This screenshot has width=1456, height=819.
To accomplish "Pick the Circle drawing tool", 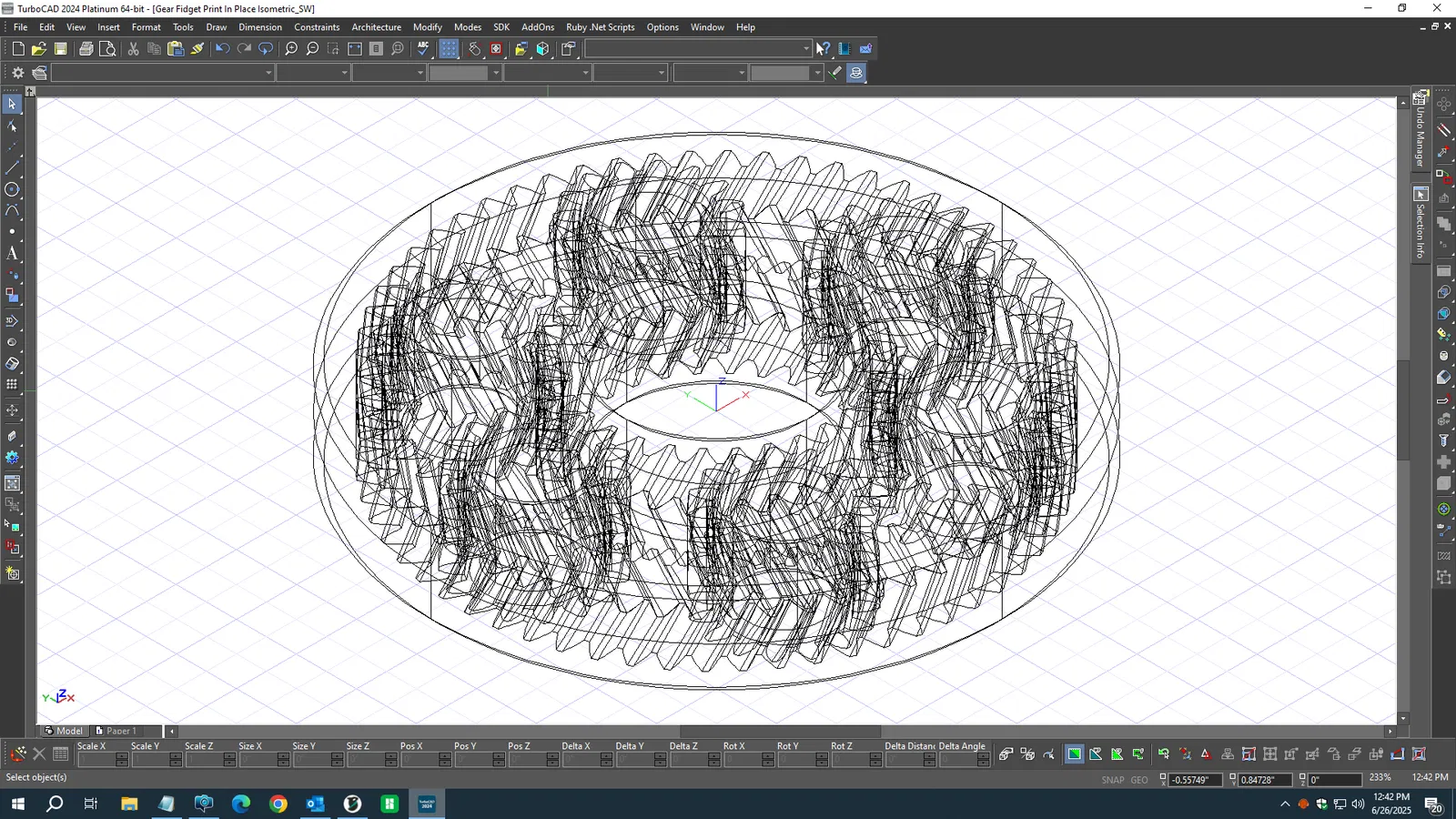I will click(12, 190).
